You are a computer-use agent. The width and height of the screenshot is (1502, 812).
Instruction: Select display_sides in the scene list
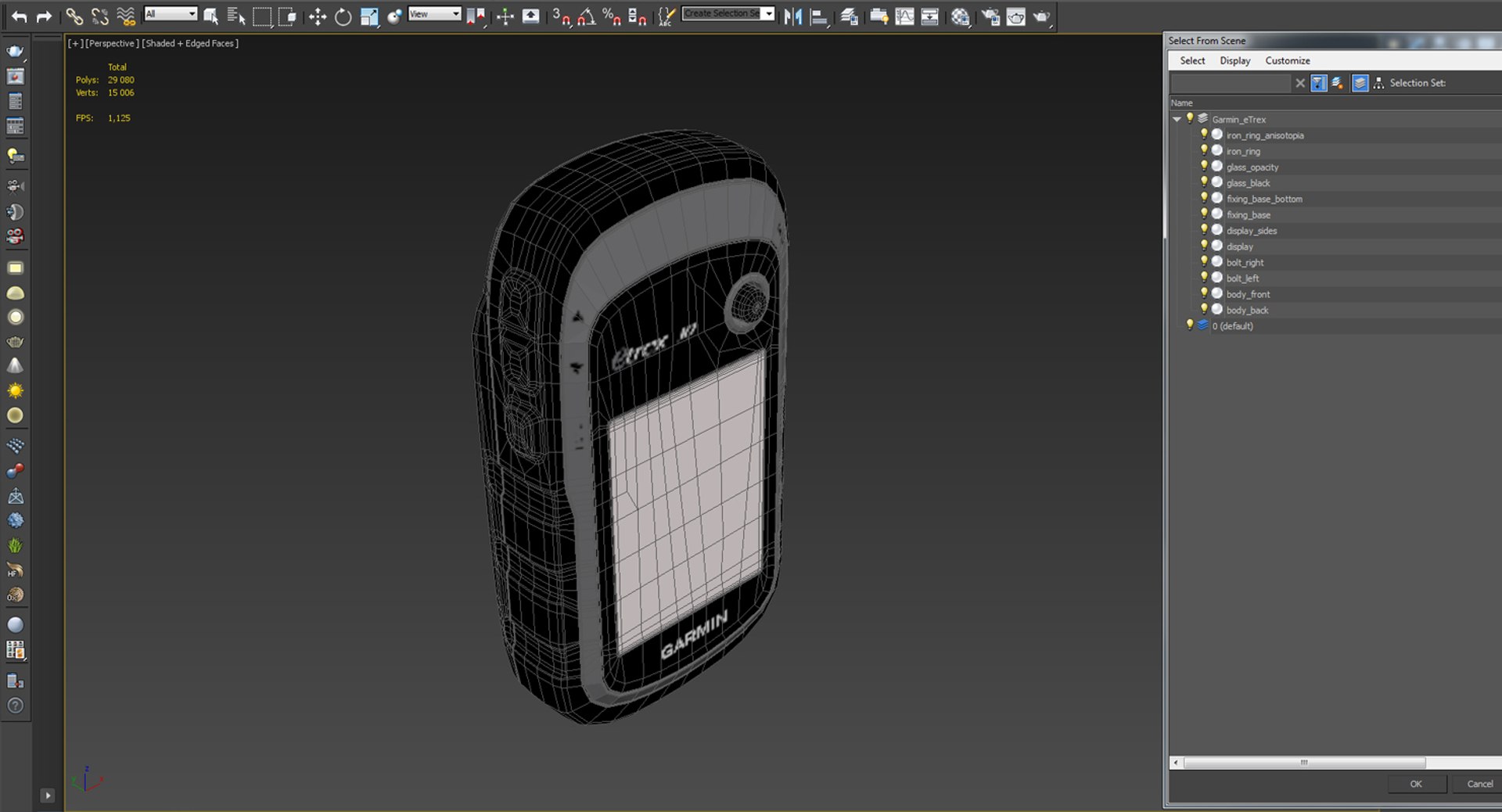[1252, 231]
